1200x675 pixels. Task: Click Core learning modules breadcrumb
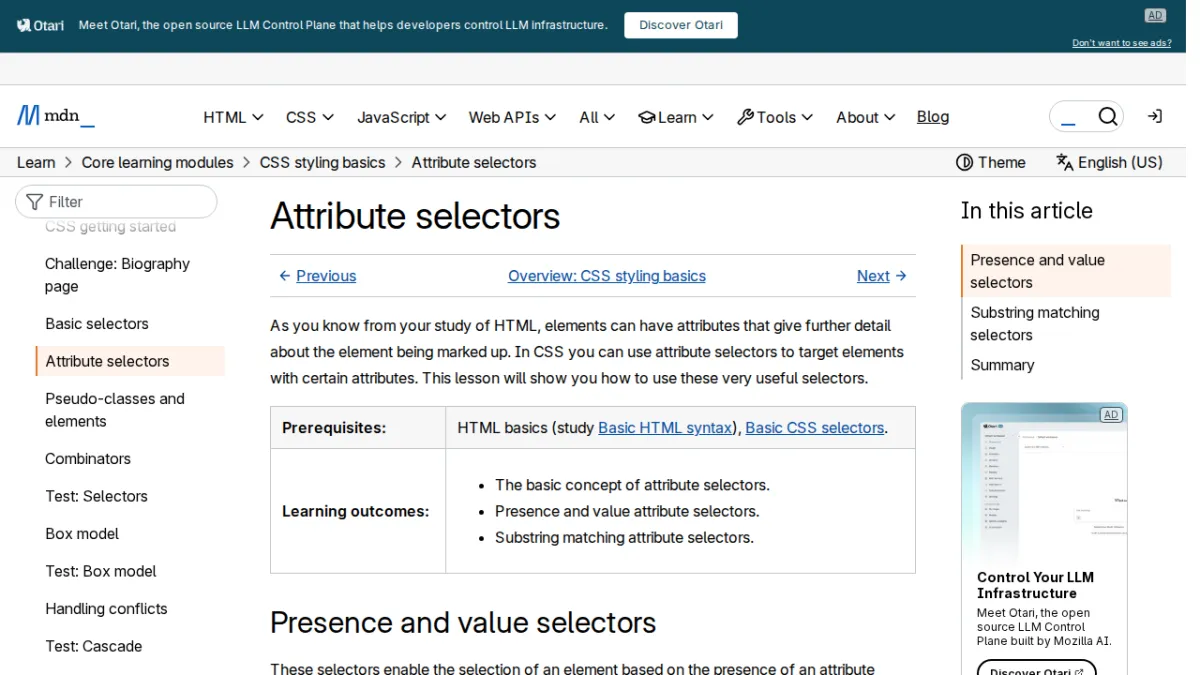(x=158, y=162)
